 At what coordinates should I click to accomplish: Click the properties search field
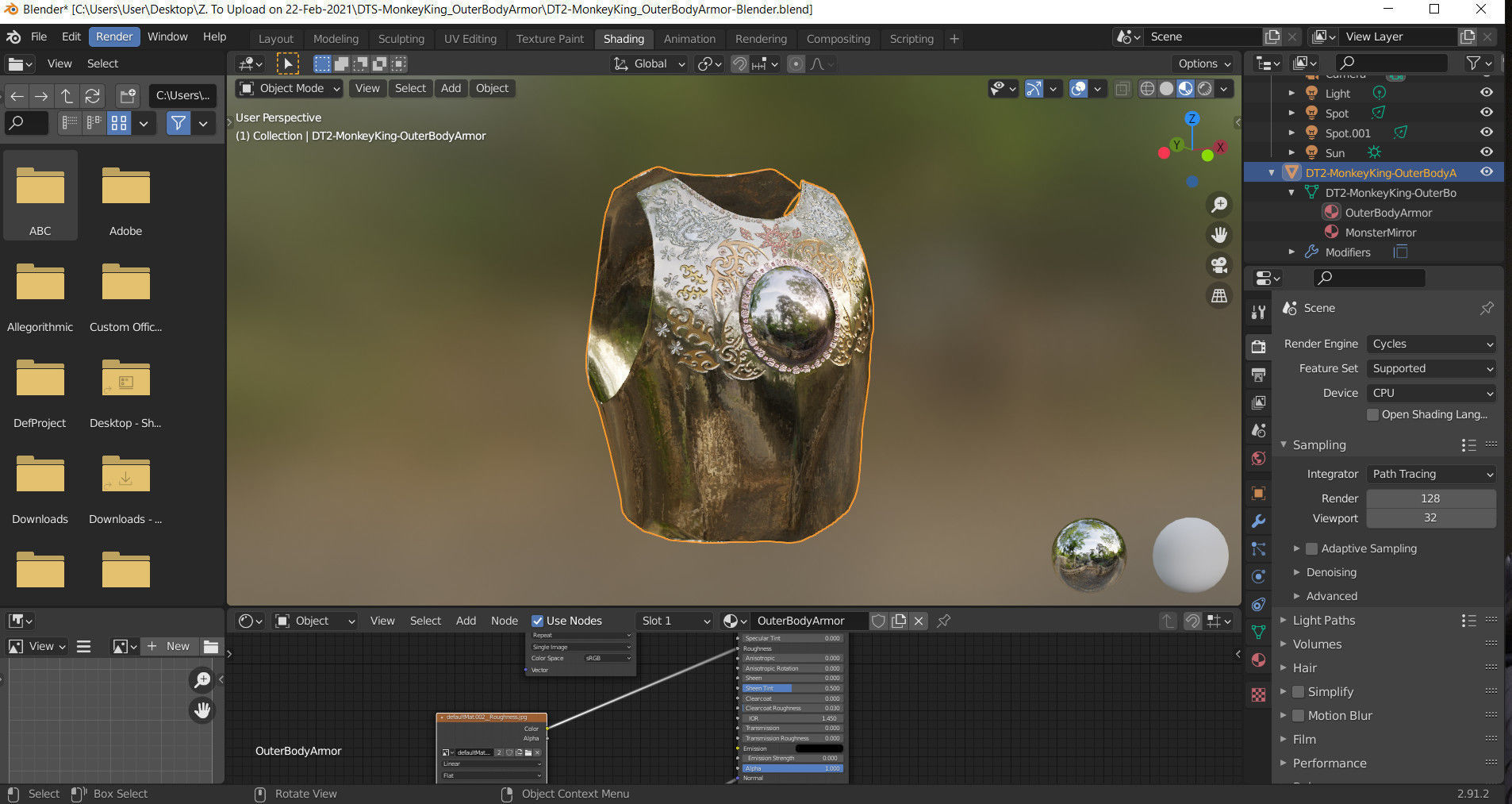(x=1368, y=278)
